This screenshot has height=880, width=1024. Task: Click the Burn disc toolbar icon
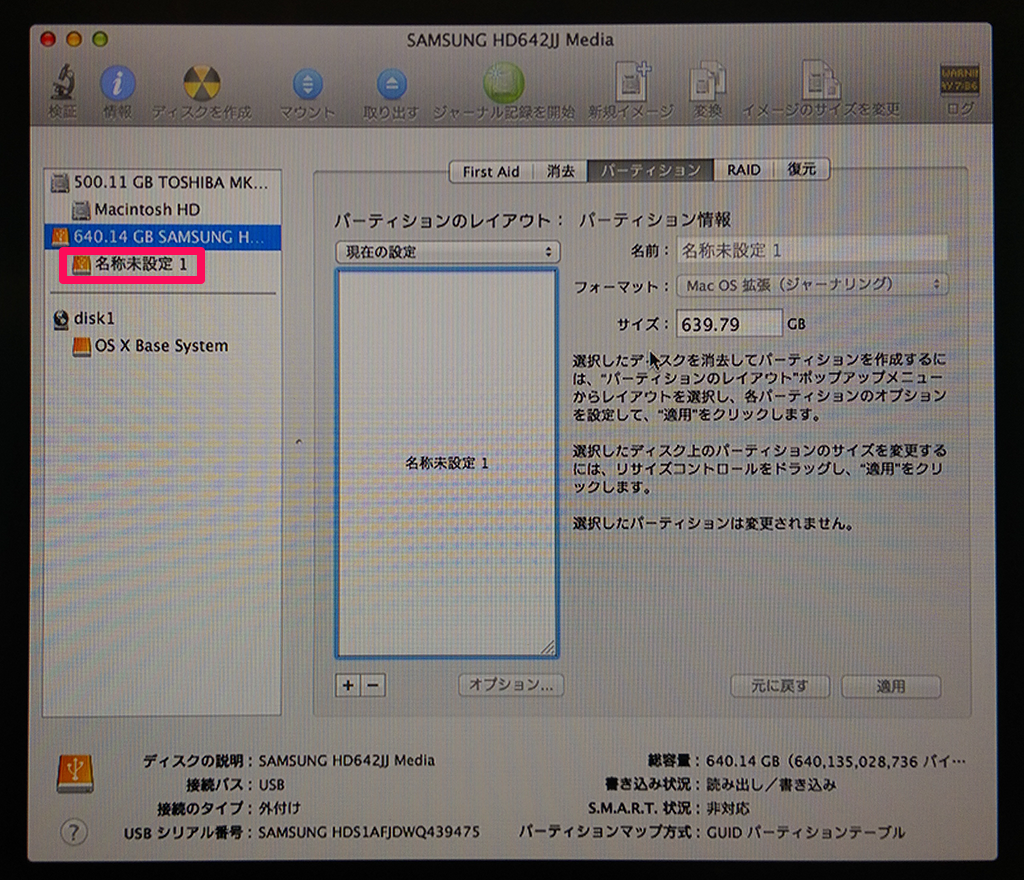[x=201, y=85]
